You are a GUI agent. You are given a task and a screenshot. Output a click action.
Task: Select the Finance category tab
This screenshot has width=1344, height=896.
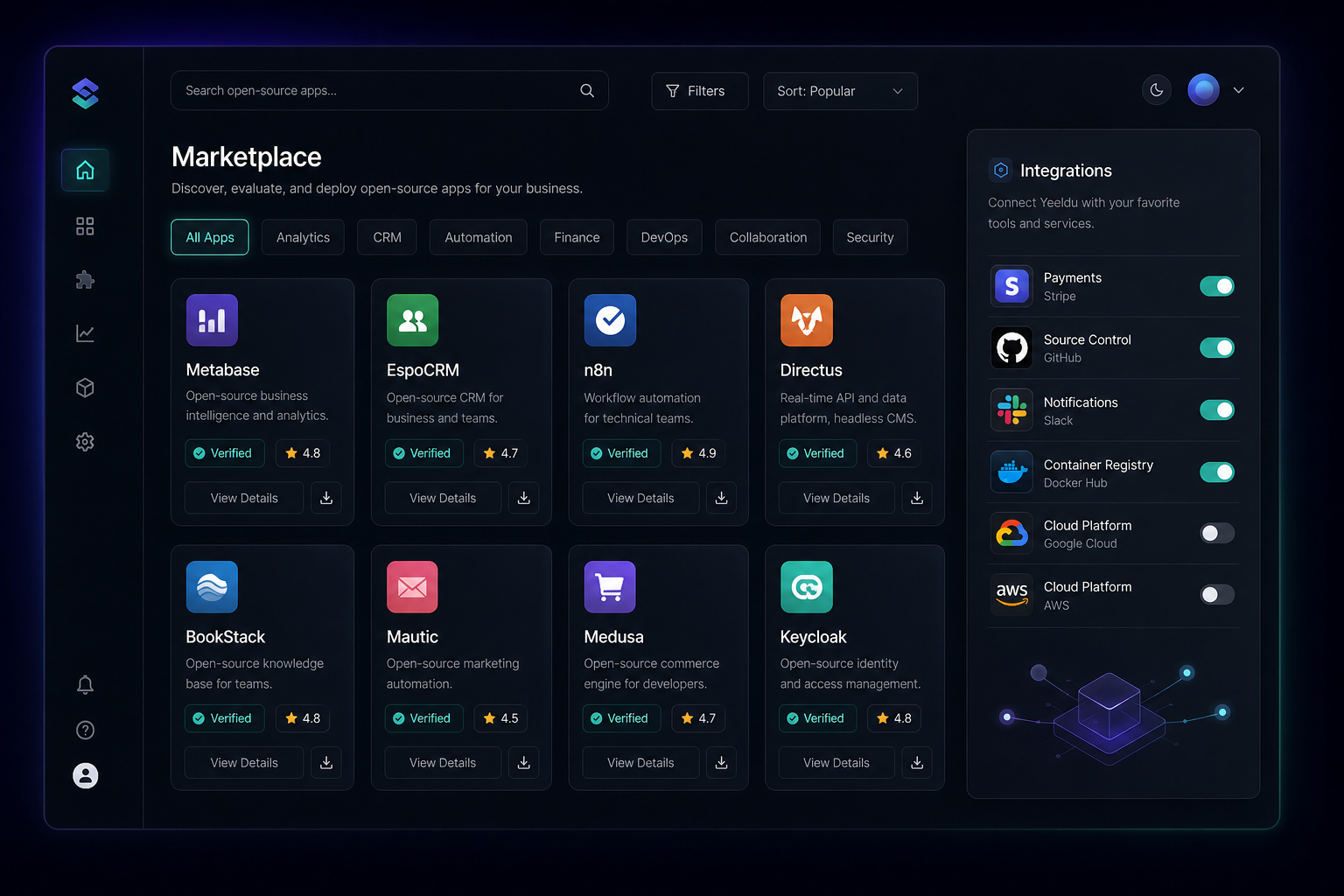coord(577,237)
